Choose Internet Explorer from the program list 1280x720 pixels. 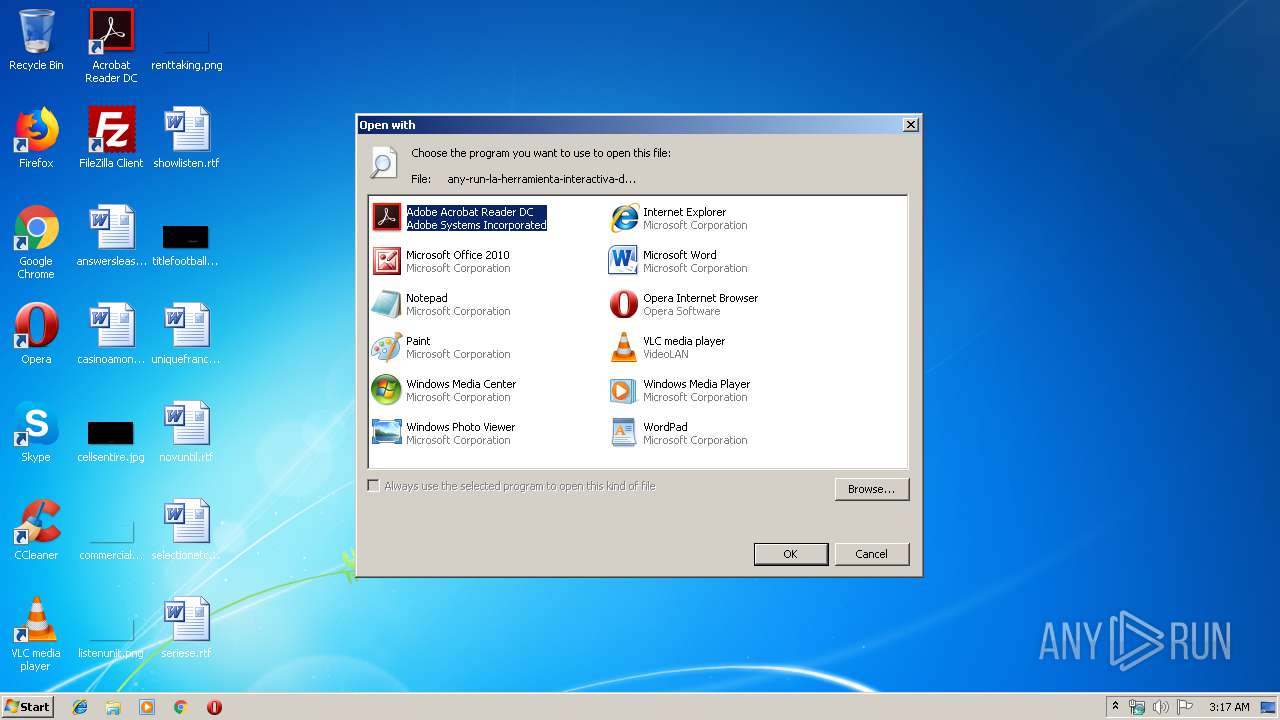click(680, 218)
